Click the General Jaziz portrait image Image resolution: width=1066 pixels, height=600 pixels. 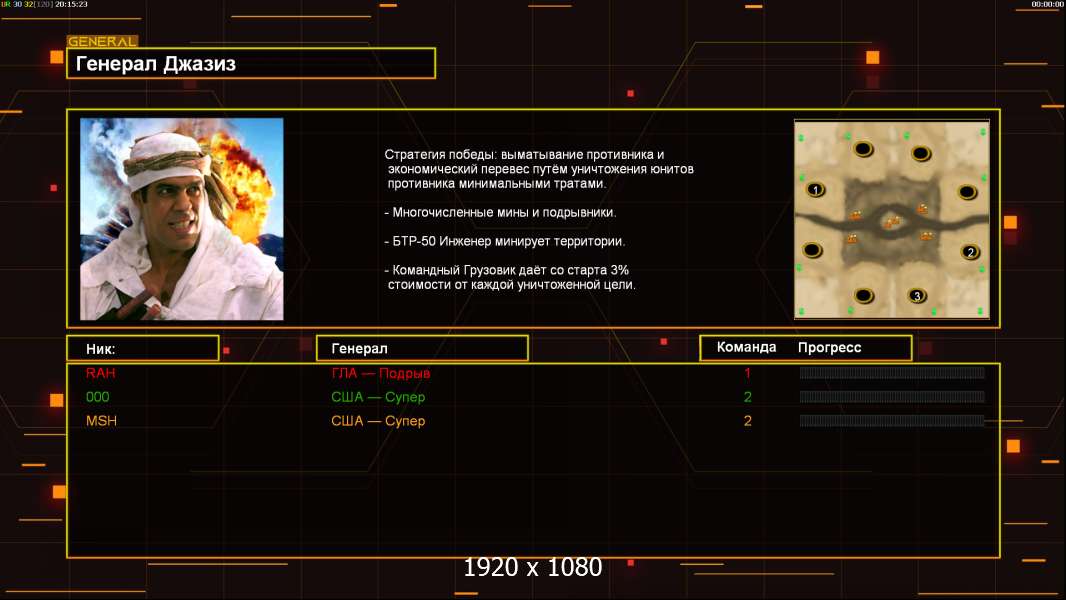click(x=182, y=219)
